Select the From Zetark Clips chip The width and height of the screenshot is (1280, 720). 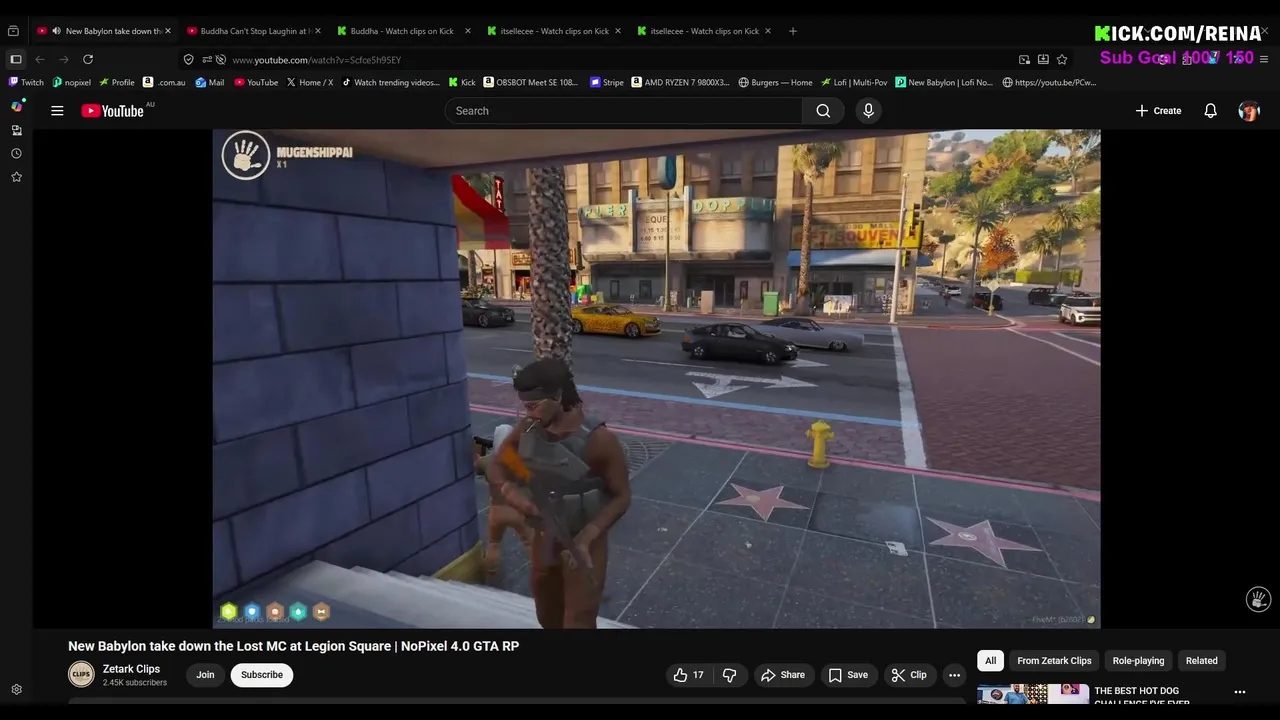pyautogui.click(x=1054, y=661)
